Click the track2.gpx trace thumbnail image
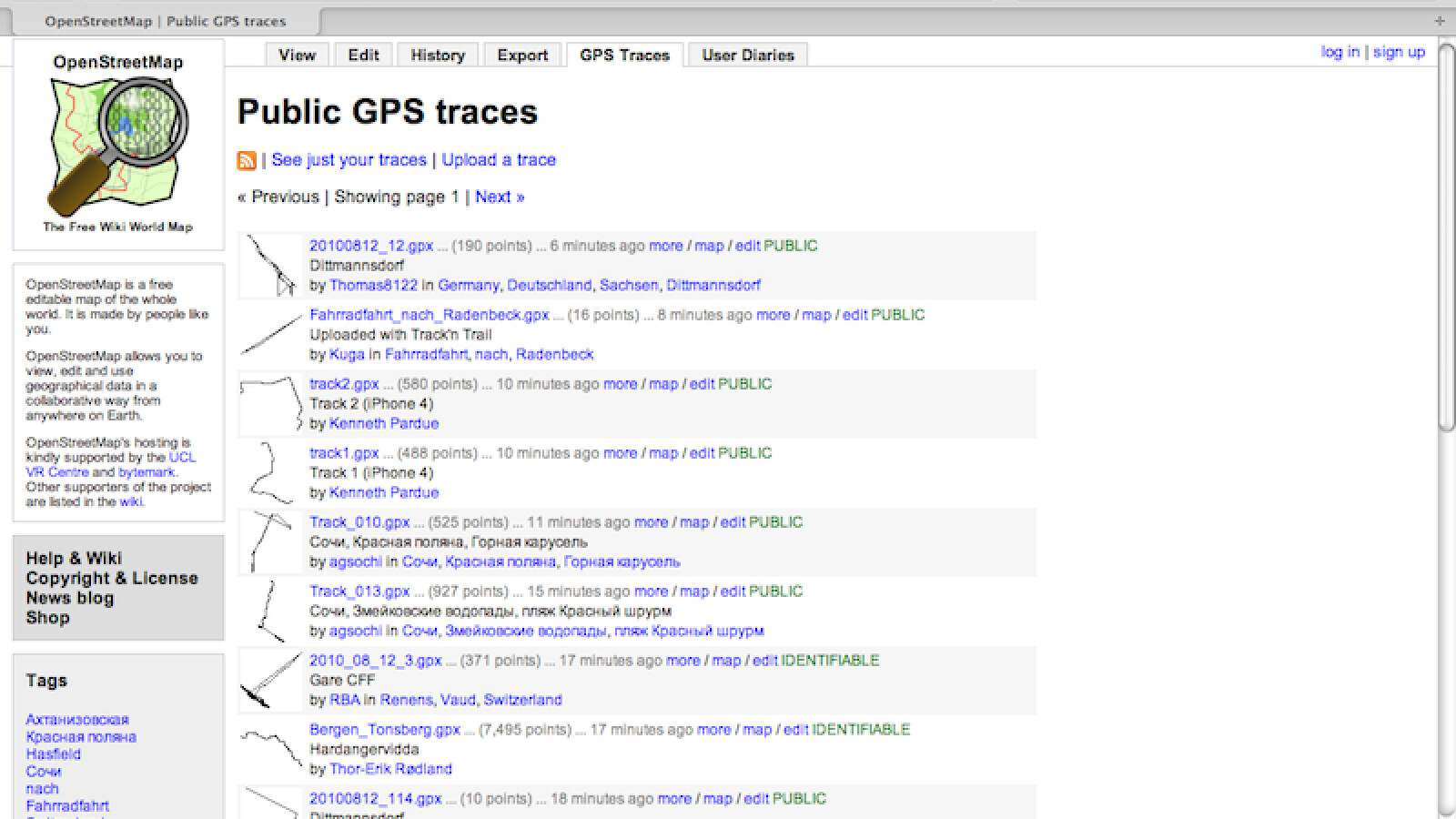Image resolution: width=1456 pixels, height=819 pixels. (x=270, y=404)
